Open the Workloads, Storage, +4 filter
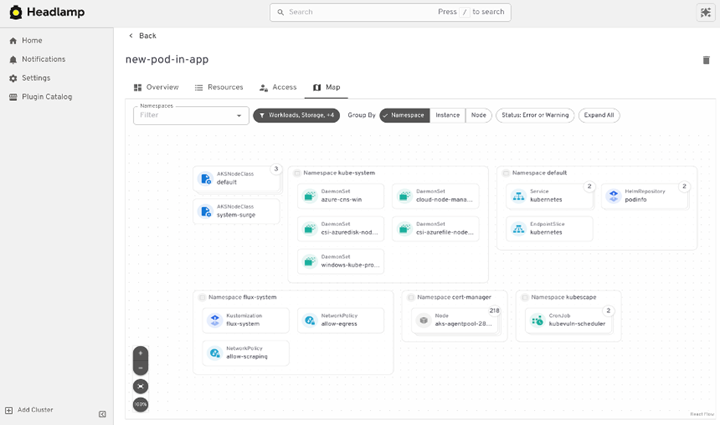 pos(296,115)
